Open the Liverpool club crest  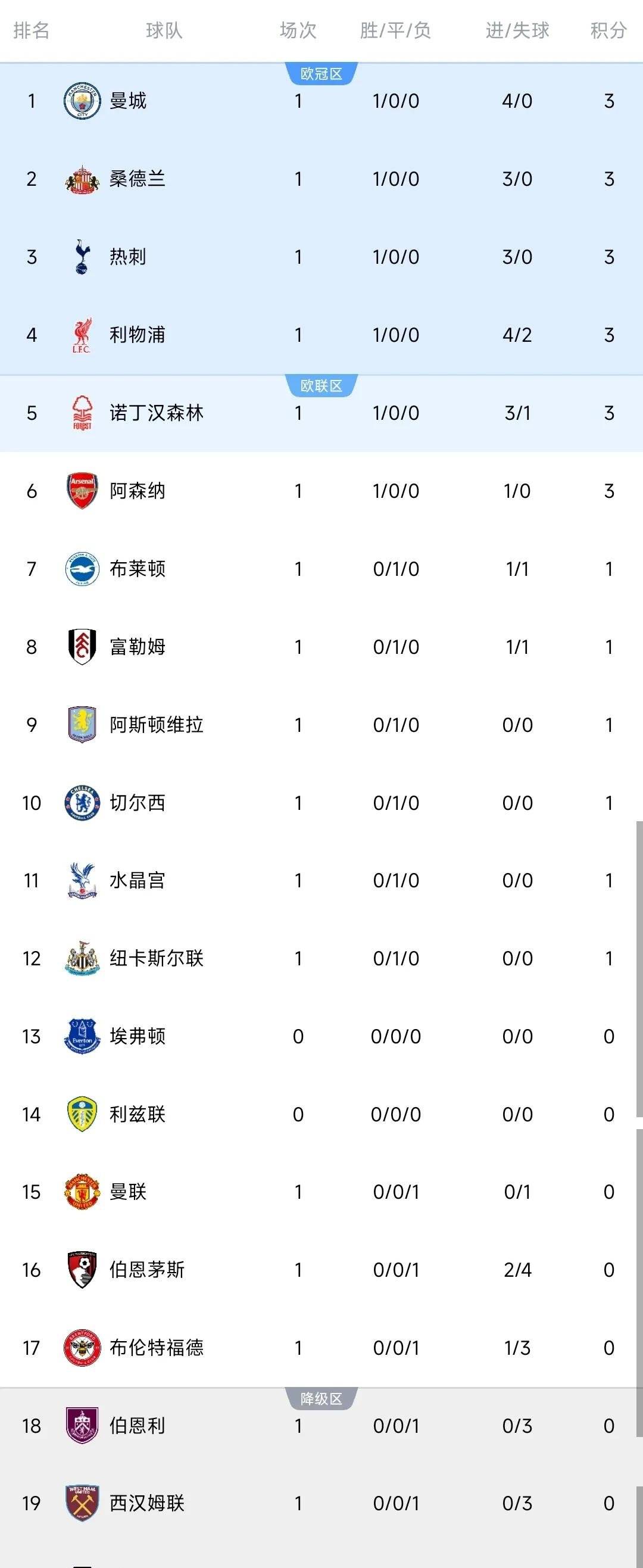[82, 335]
